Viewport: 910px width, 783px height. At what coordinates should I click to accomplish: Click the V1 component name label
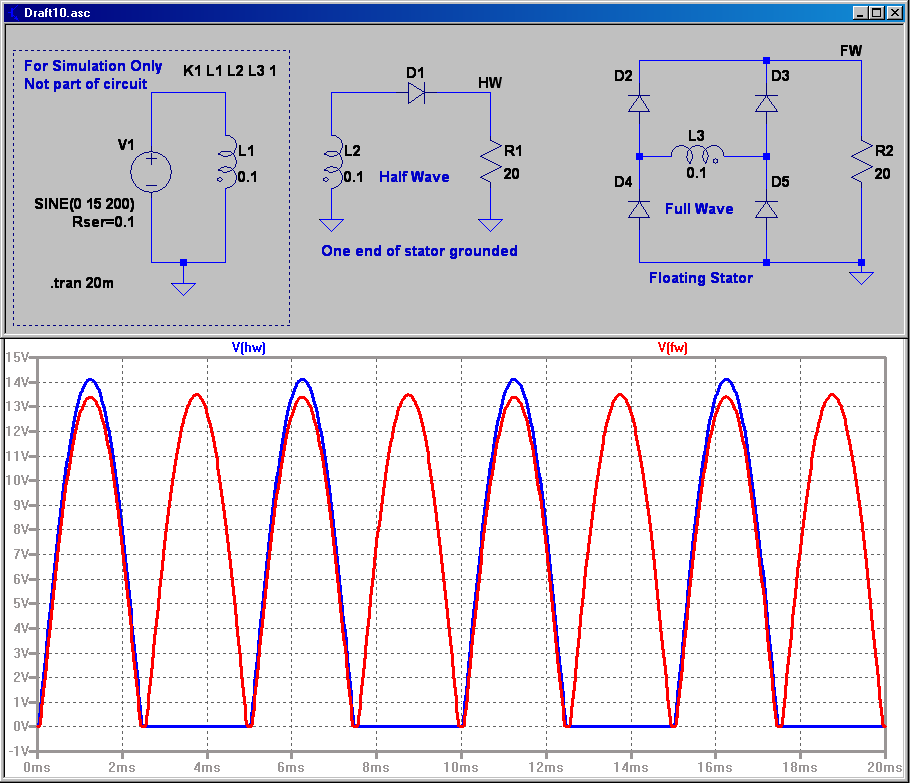pos(126,145)
